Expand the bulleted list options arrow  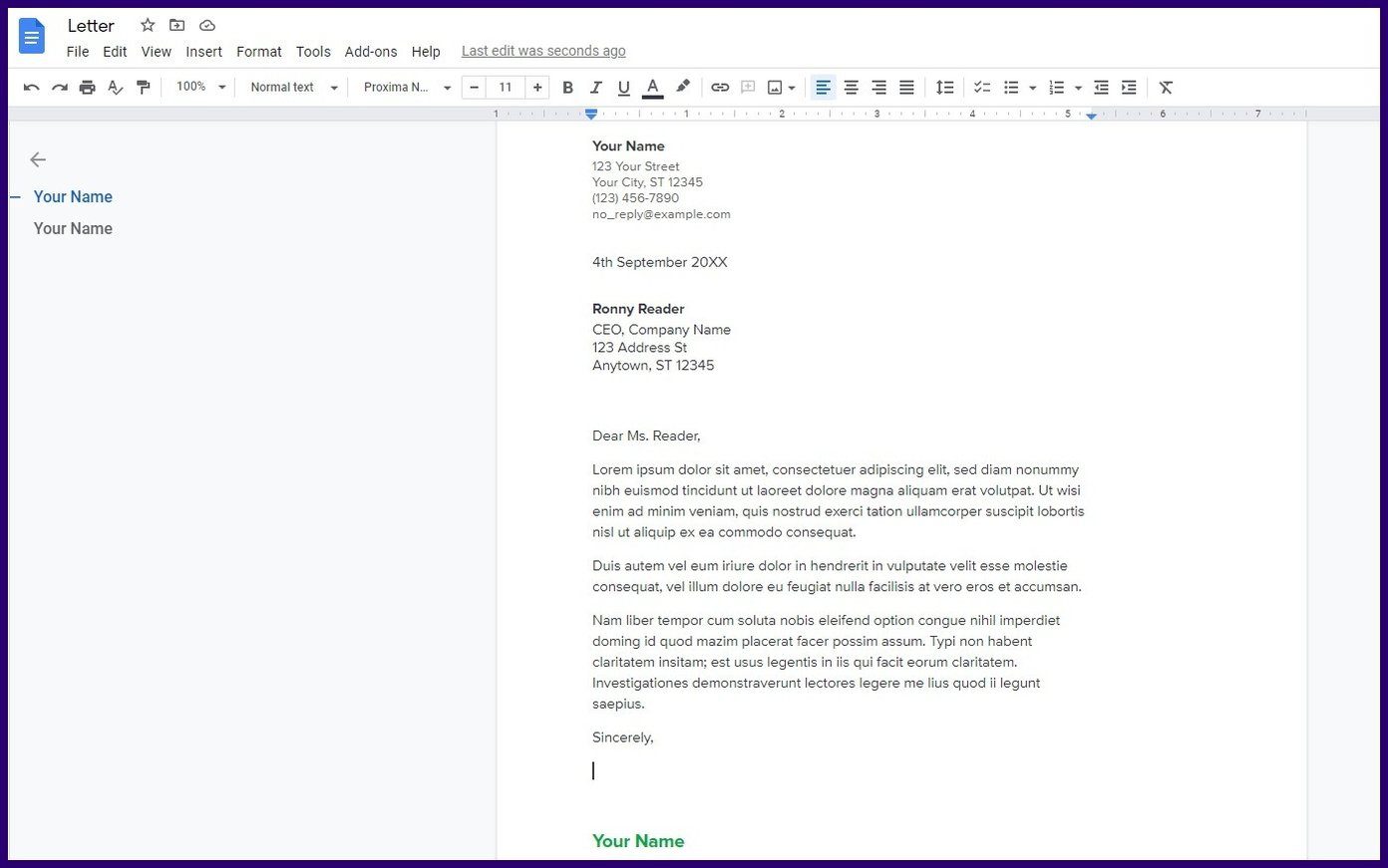tap(1032, 88)
